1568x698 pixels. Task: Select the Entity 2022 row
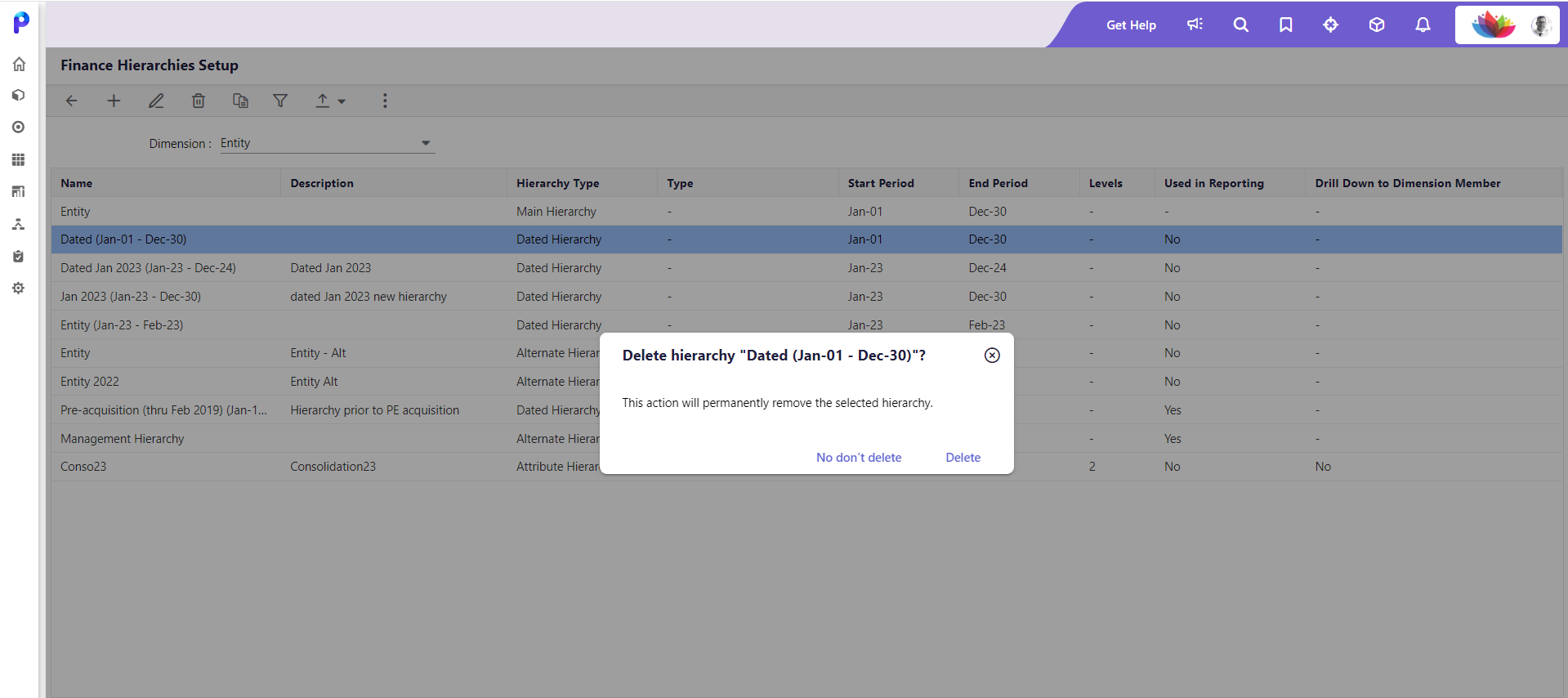pyautogui.click(x=806, y=382)
